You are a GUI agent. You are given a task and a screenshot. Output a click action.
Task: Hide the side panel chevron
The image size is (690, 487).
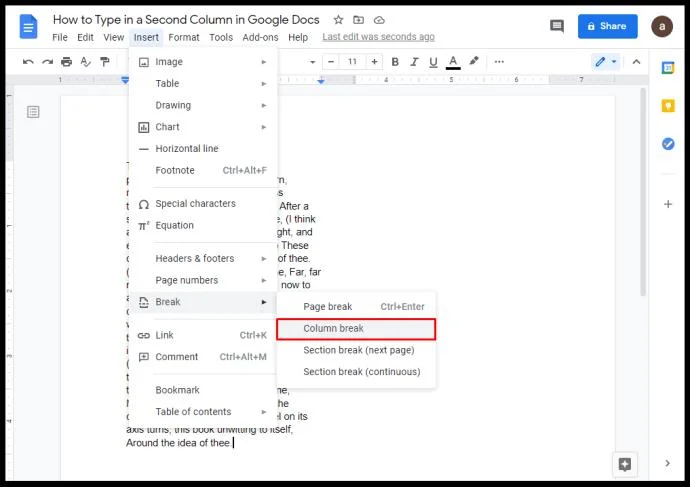668,463
